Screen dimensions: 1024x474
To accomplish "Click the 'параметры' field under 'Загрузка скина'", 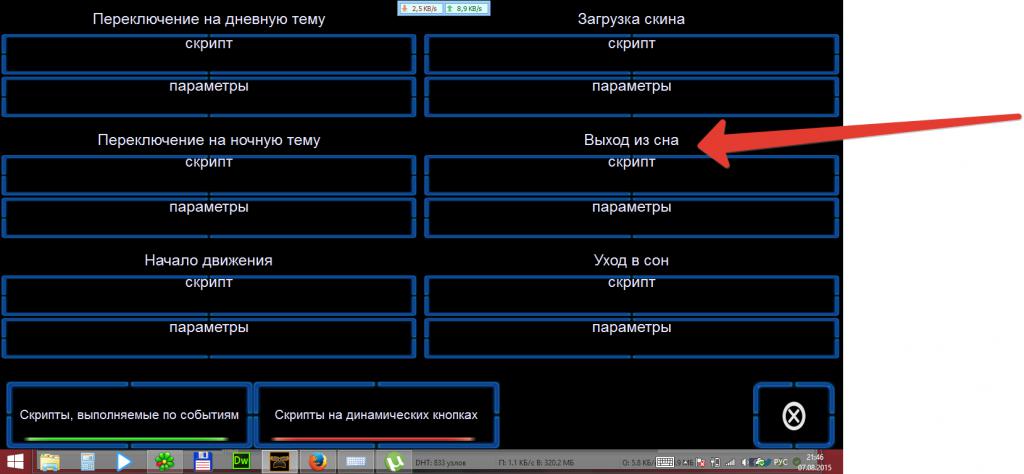I will [632, 97].
